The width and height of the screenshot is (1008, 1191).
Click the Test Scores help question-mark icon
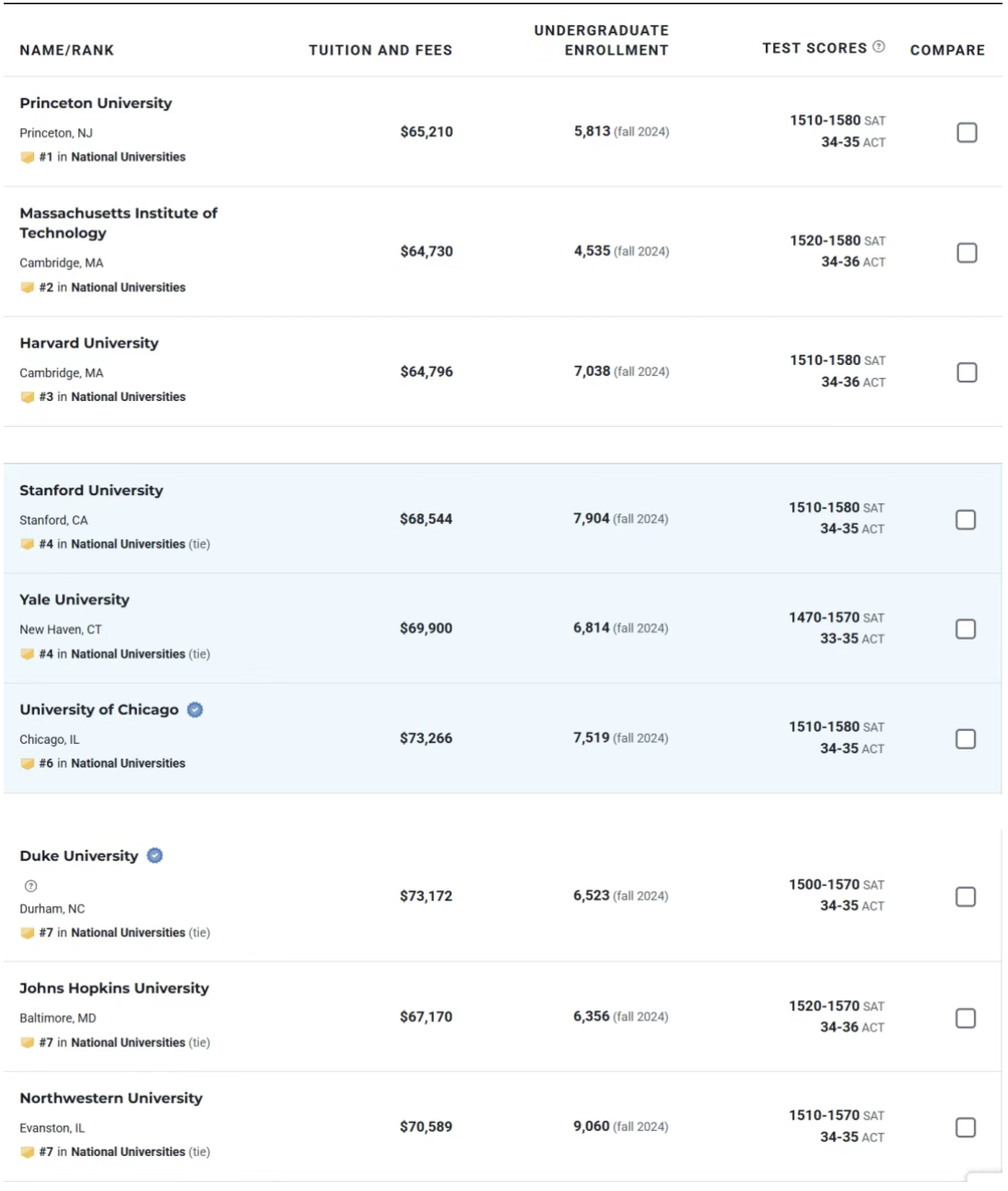(x=878, y=46)
